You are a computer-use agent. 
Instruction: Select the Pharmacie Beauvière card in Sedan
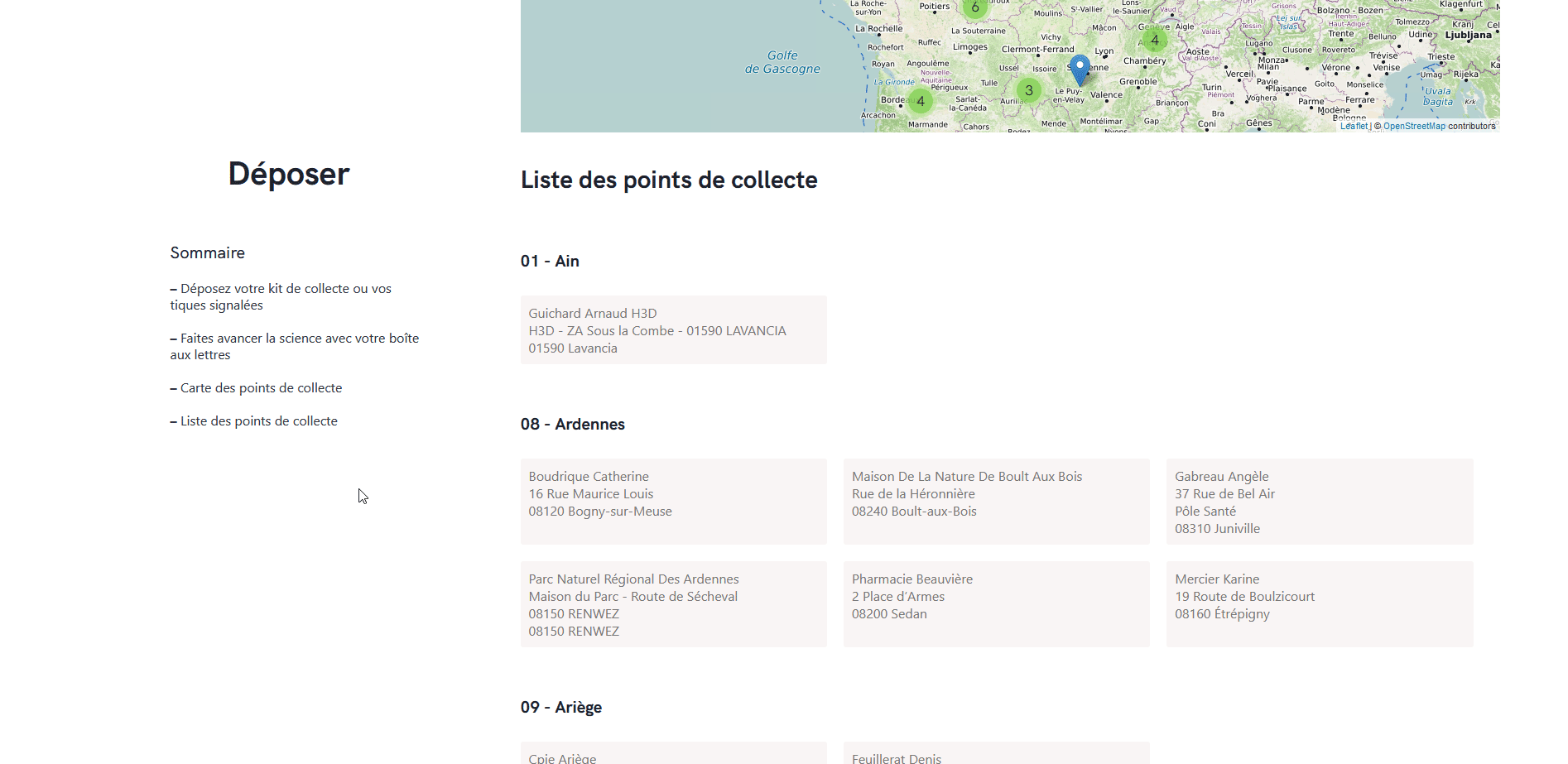tap(996, 604)
